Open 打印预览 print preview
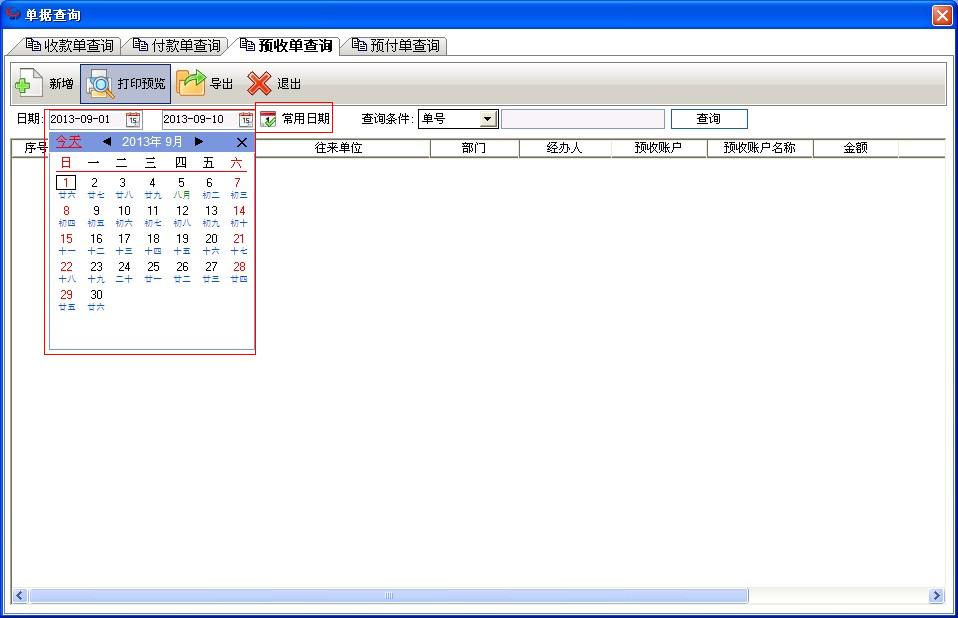958x618 pixels. [x=125, y=84]
